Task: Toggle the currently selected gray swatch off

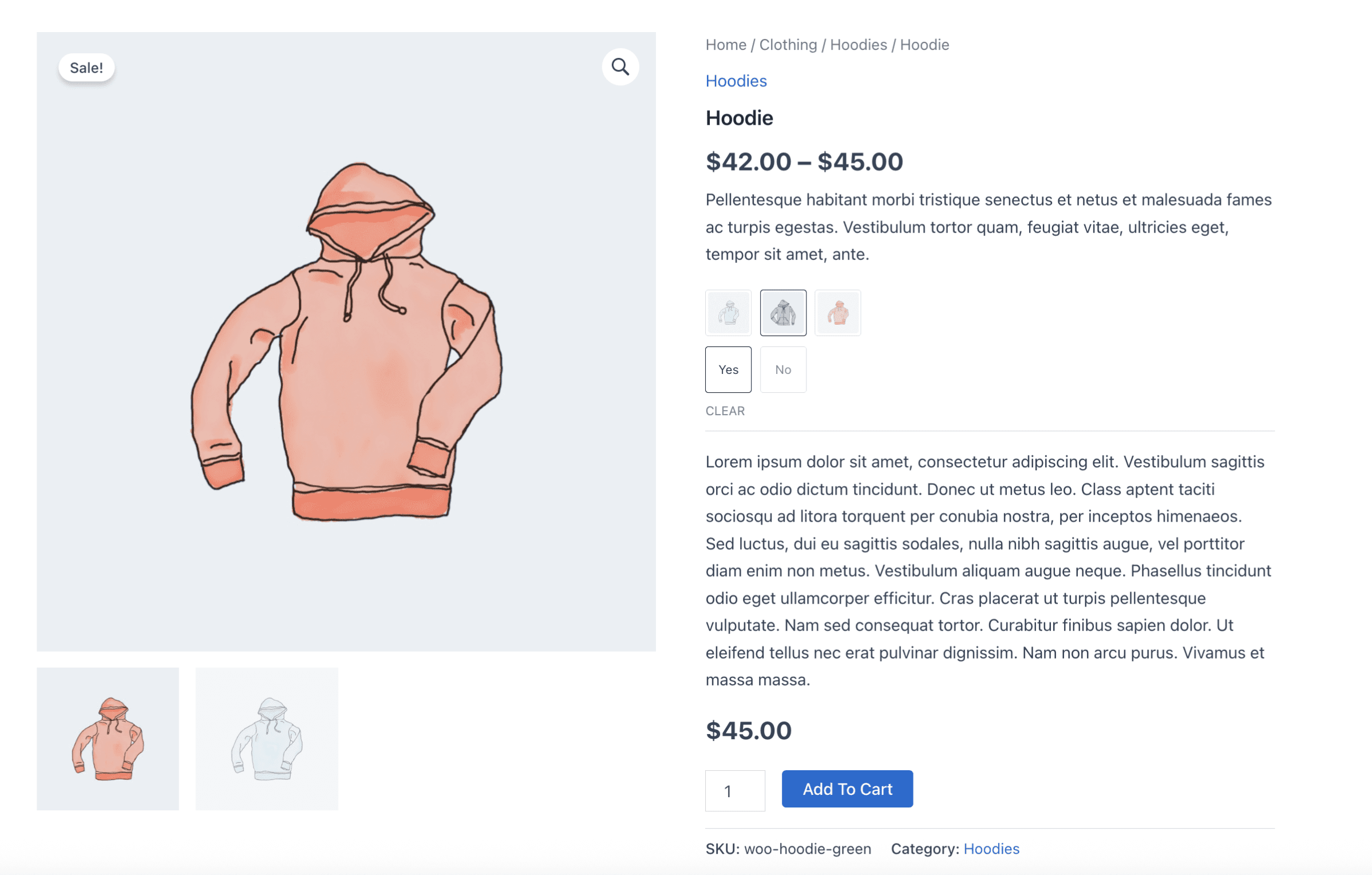Action: 783,313
